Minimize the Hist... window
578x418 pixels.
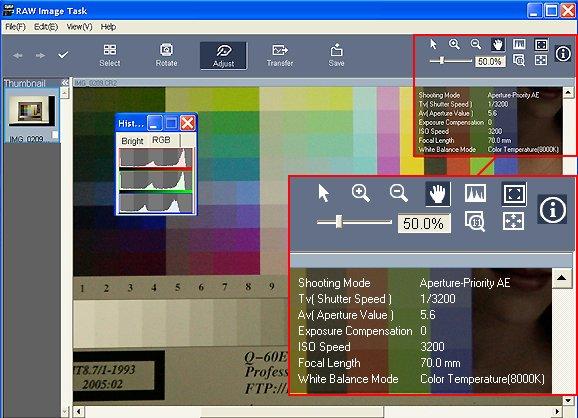coord(155,123)
